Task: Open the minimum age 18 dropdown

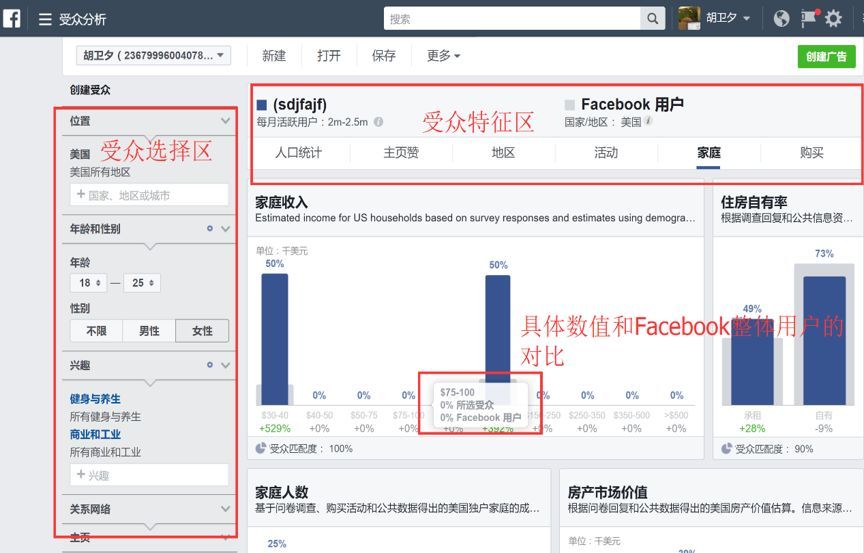Action: (89, 283)
